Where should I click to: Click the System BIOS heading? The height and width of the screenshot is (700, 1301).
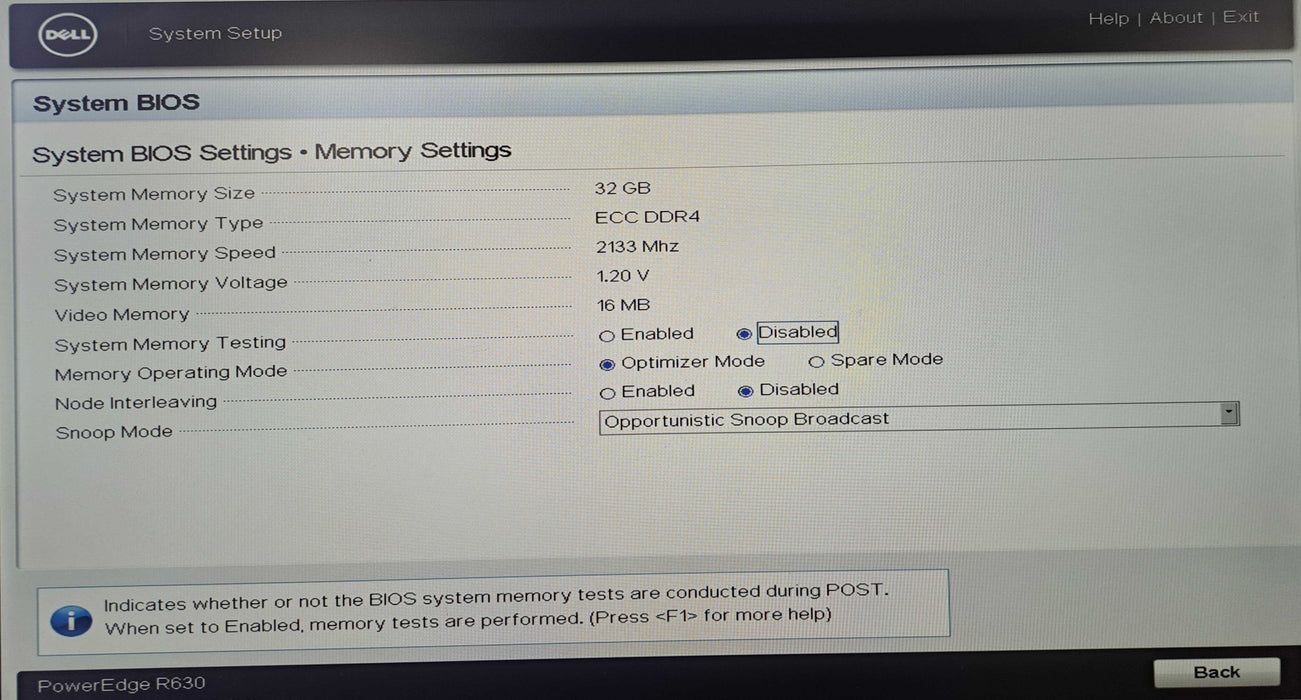[x=116, y=103]
